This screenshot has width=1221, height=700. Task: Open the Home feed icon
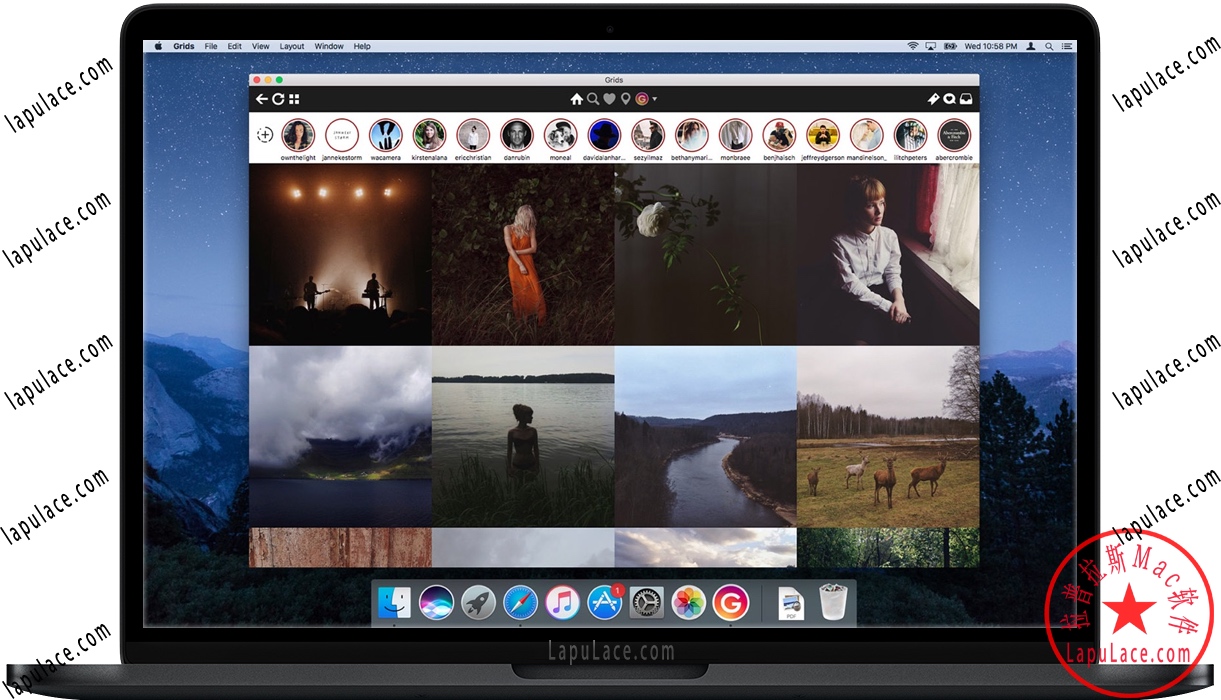(x=577, y=99)
